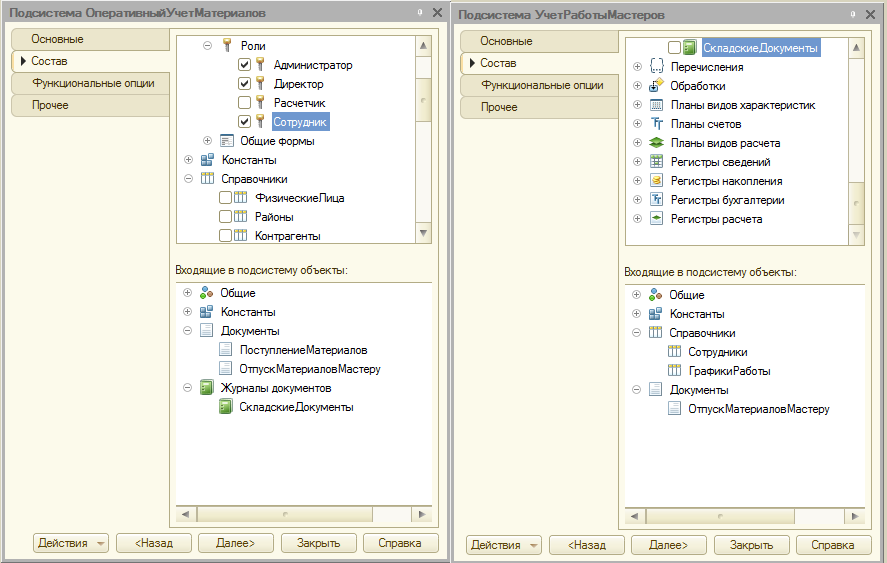Screen dimensions: 887x563
Task: Click the Журналы документов icon in left list
Action: point(206,388)
